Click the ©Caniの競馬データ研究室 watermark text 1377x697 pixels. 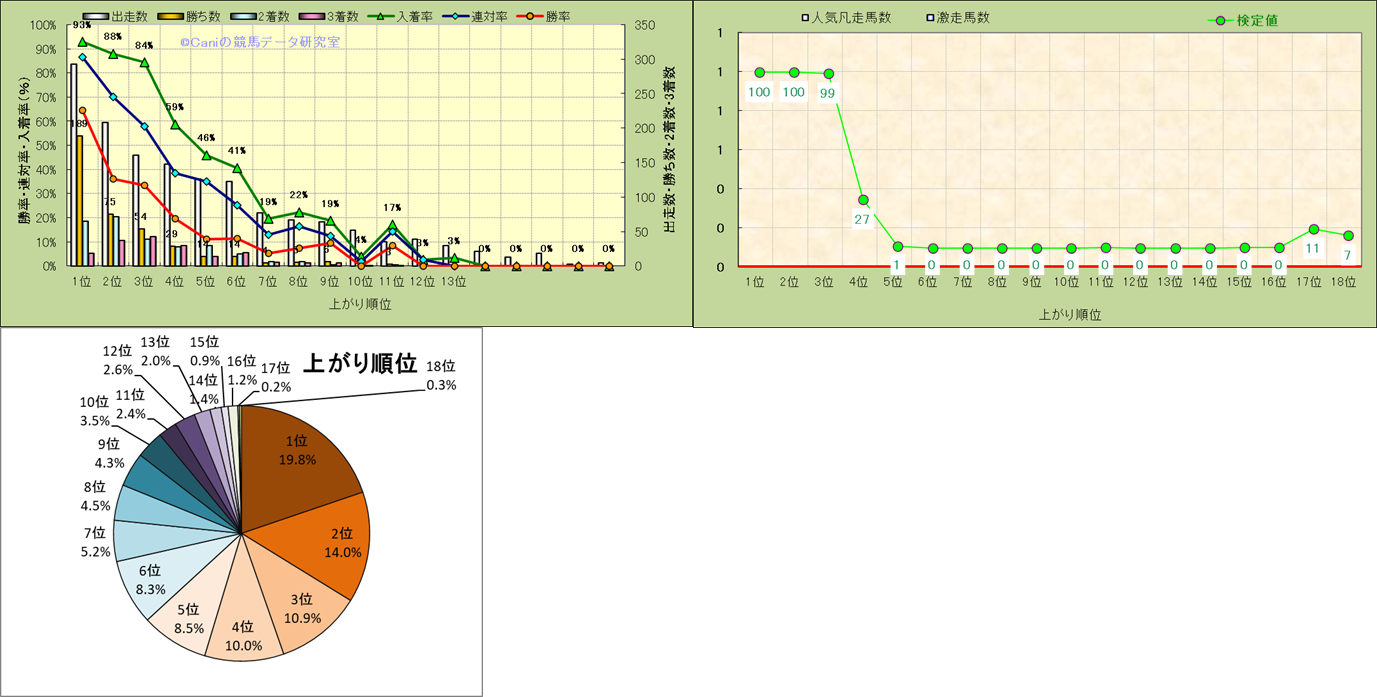click(260, 42)
